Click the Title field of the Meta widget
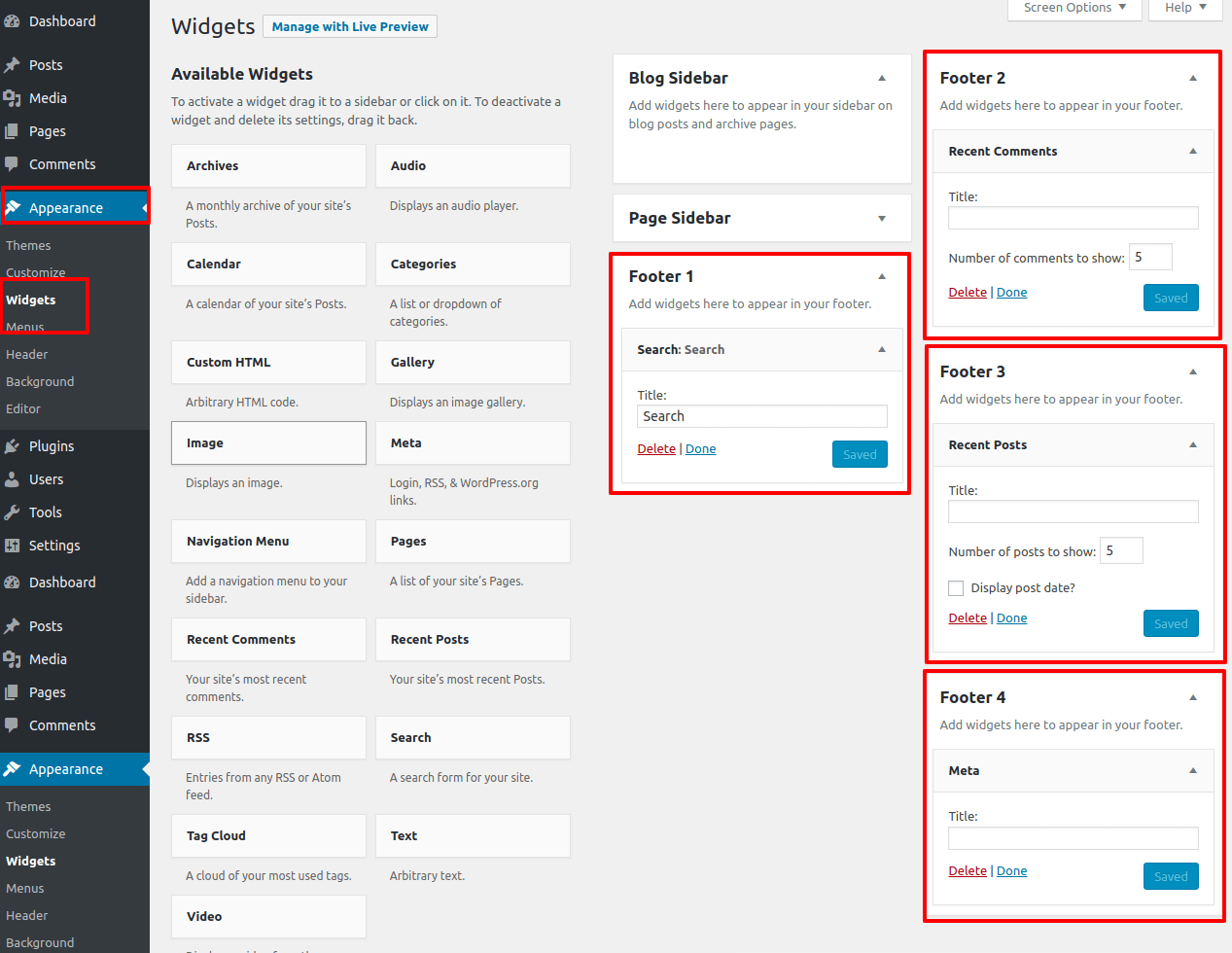1232x953 pixels. 1073,837
